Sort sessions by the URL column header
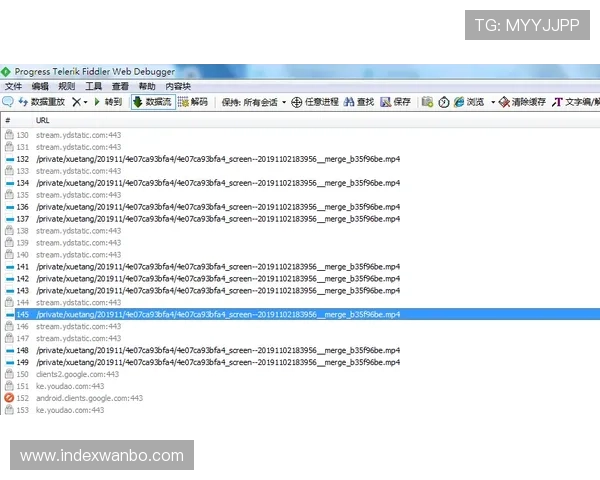Screen dimensions: 600x480 42,120
